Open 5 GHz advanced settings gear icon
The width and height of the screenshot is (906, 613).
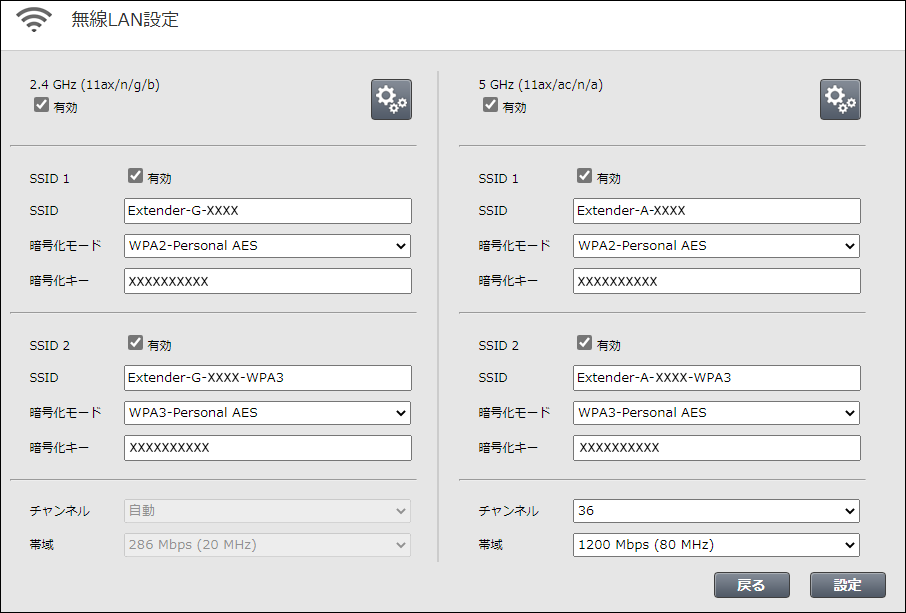coord(840,100)
